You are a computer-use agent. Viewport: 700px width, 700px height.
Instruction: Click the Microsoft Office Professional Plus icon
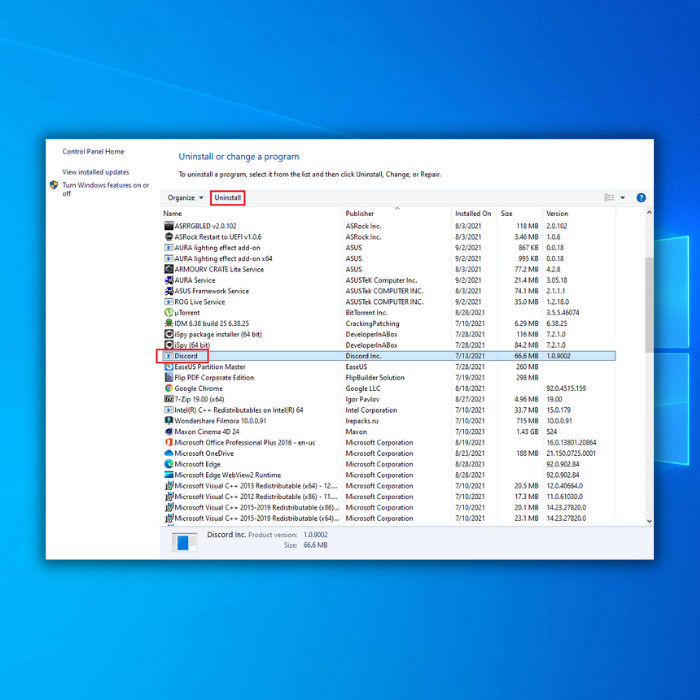168,442
